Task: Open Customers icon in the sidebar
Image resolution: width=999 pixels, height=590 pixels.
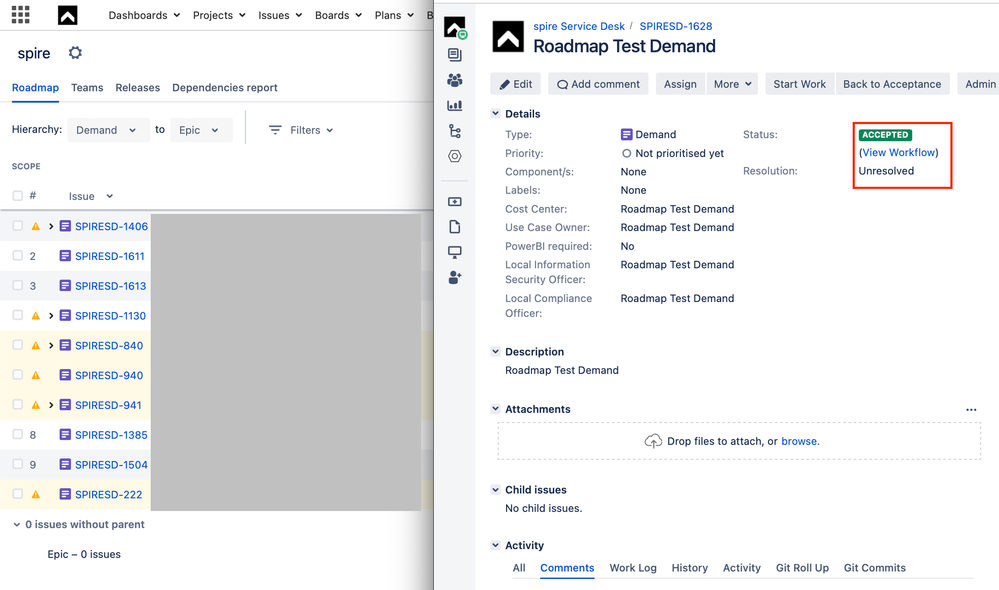Action: [455, 80]
